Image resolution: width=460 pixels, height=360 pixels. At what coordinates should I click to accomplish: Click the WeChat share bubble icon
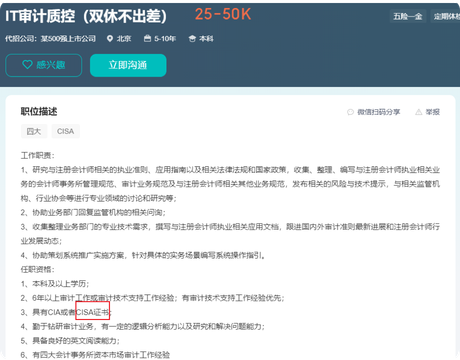coord(350,112)
